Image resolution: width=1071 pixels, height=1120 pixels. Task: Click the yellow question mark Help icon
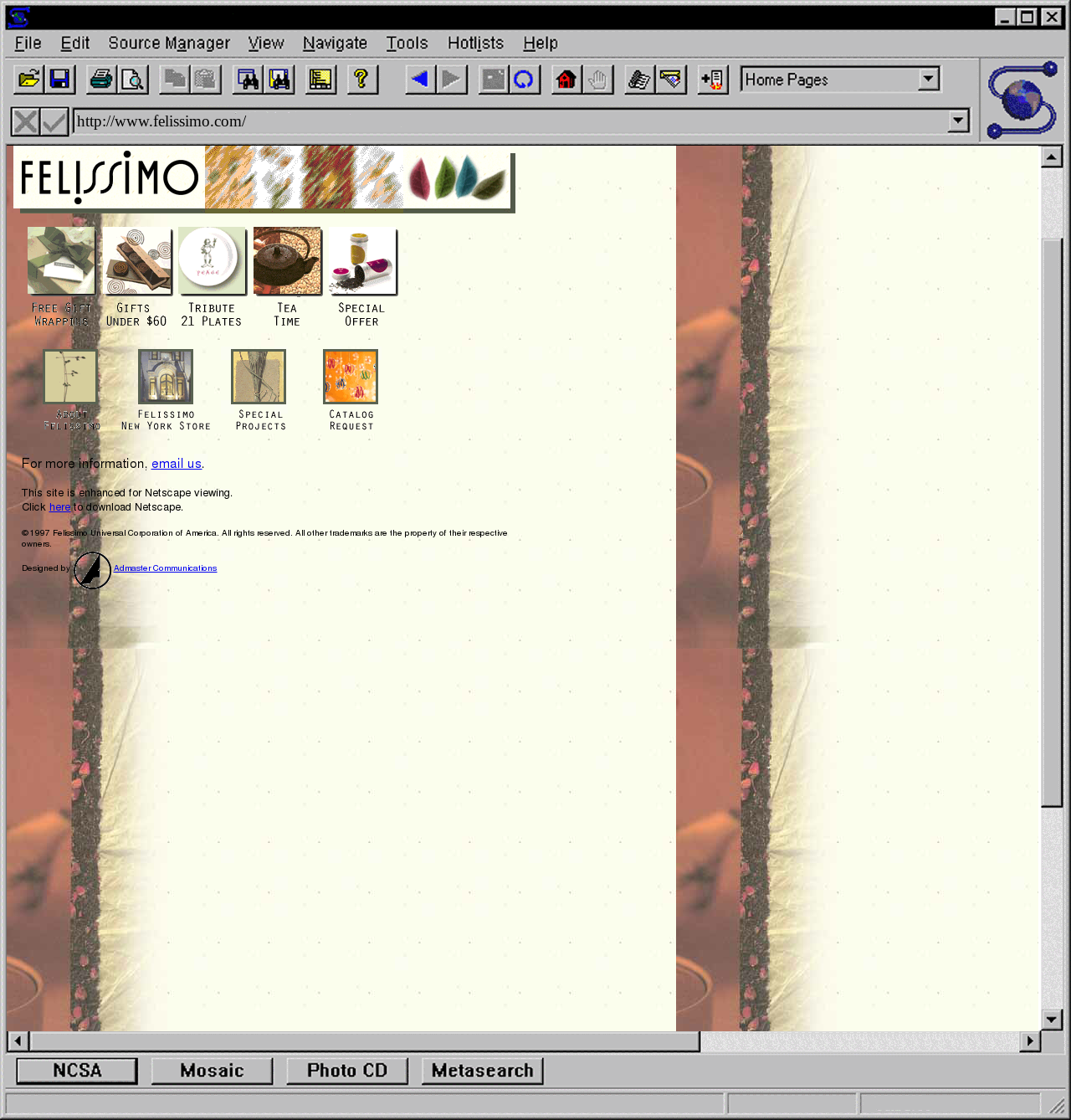[x=361, y=80]
